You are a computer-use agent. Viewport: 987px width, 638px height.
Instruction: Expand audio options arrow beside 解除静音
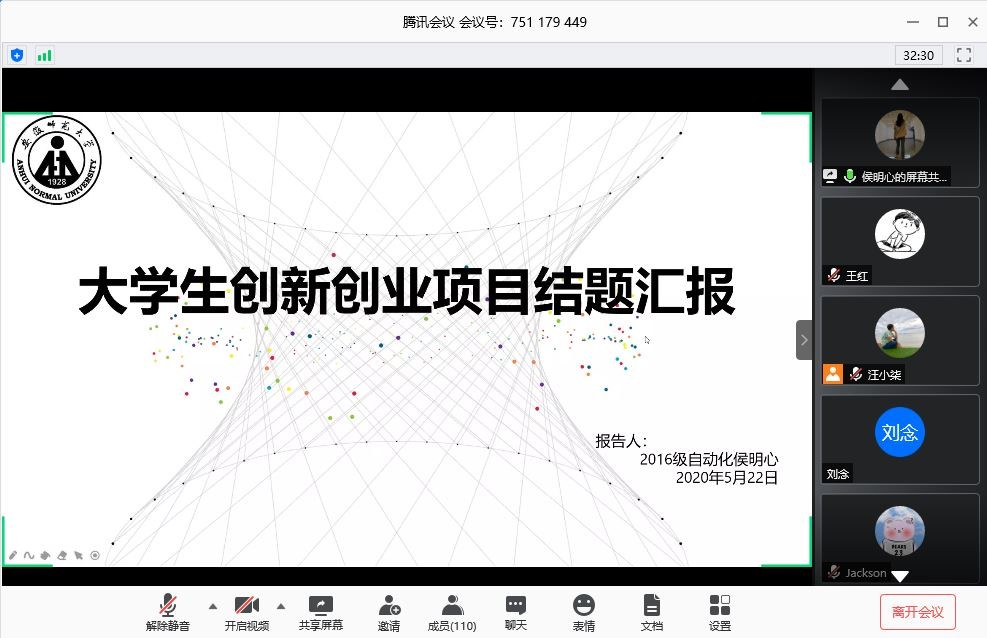(x=211, y=605)
